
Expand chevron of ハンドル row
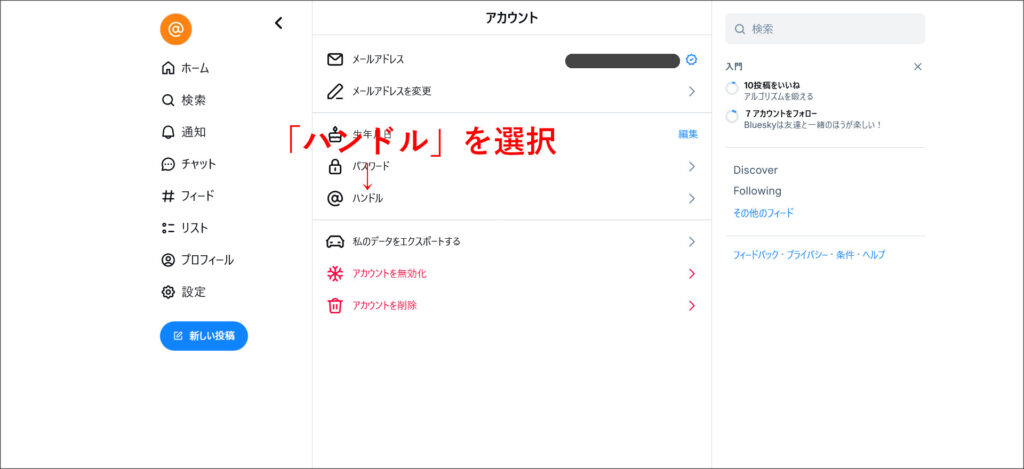coord(692,199)
